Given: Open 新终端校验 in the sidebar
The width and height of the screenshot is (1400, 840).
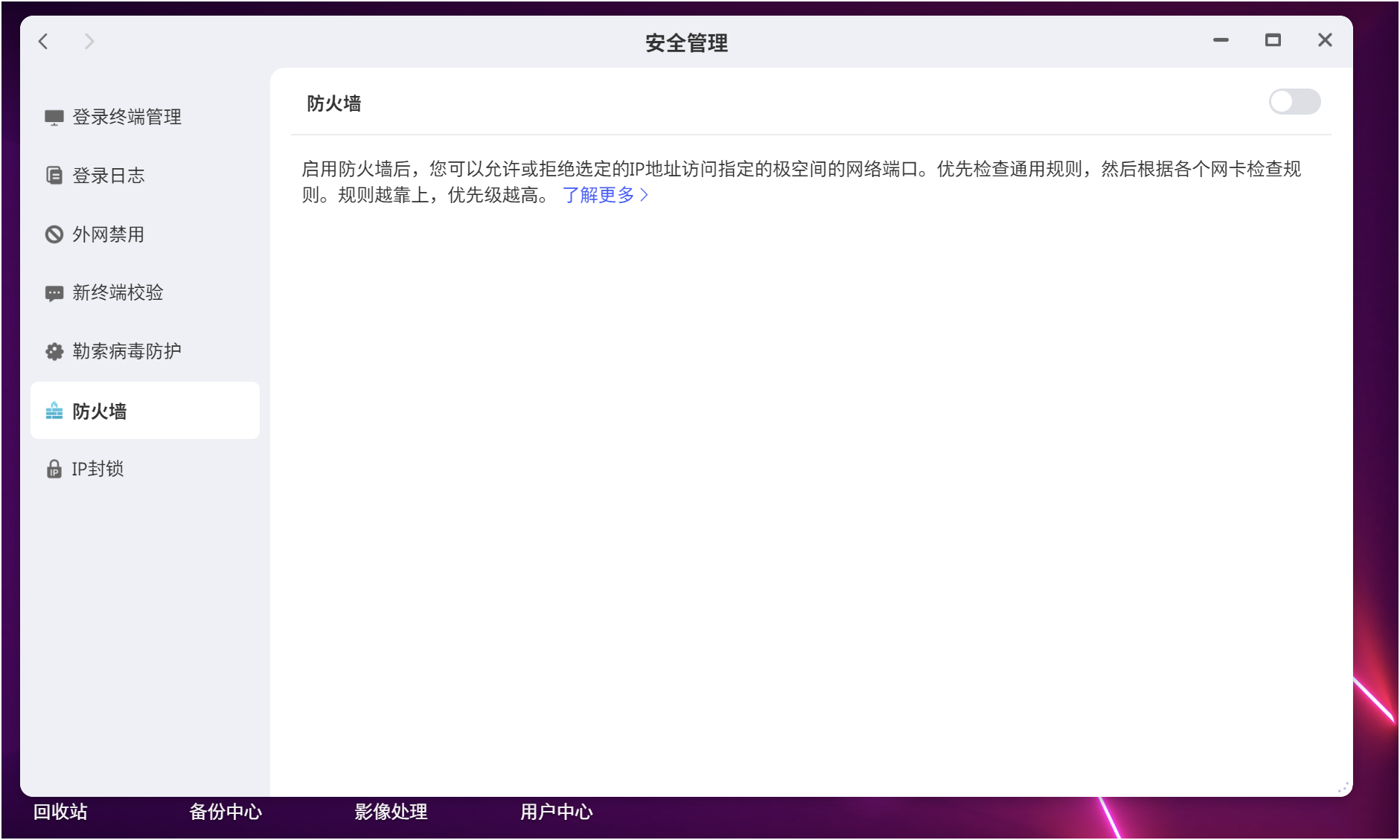Looking at the screenshot, I should (x=145, y=292).
